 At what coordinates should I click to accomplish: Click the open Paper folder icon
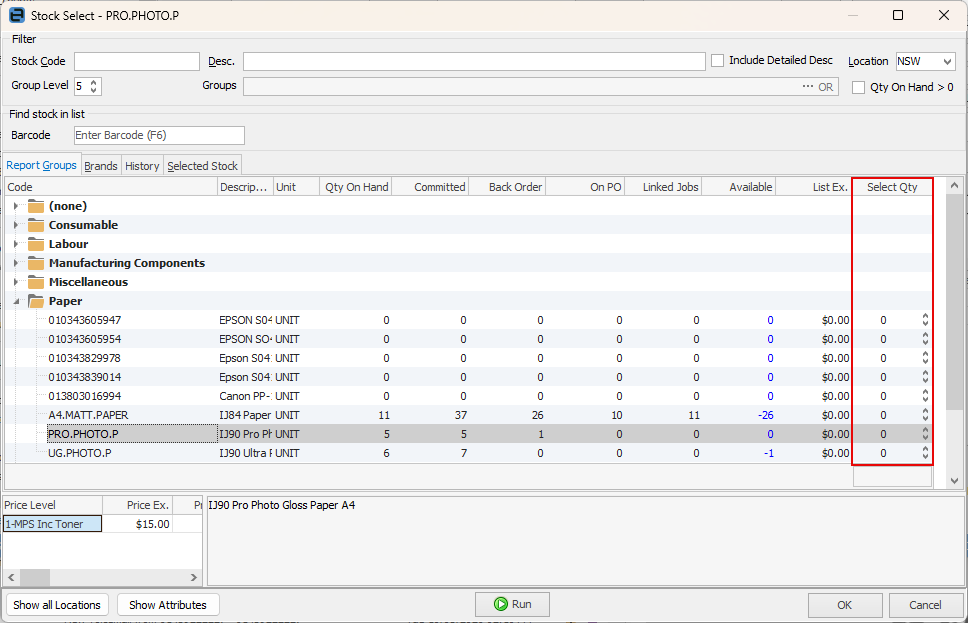(36, 301)
